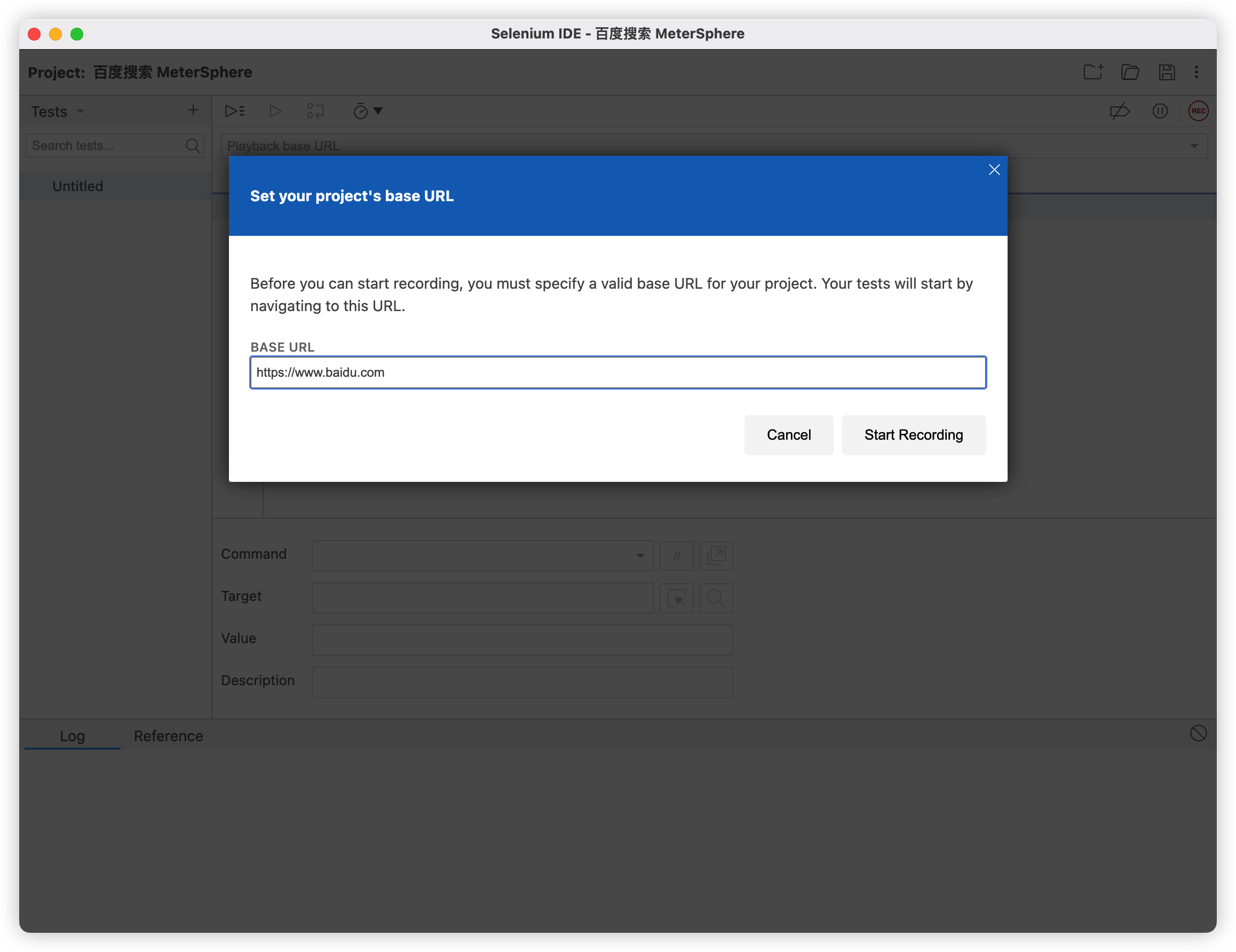Save the current project
Screen dimensions: 1236x952
tap(1167, 72)
